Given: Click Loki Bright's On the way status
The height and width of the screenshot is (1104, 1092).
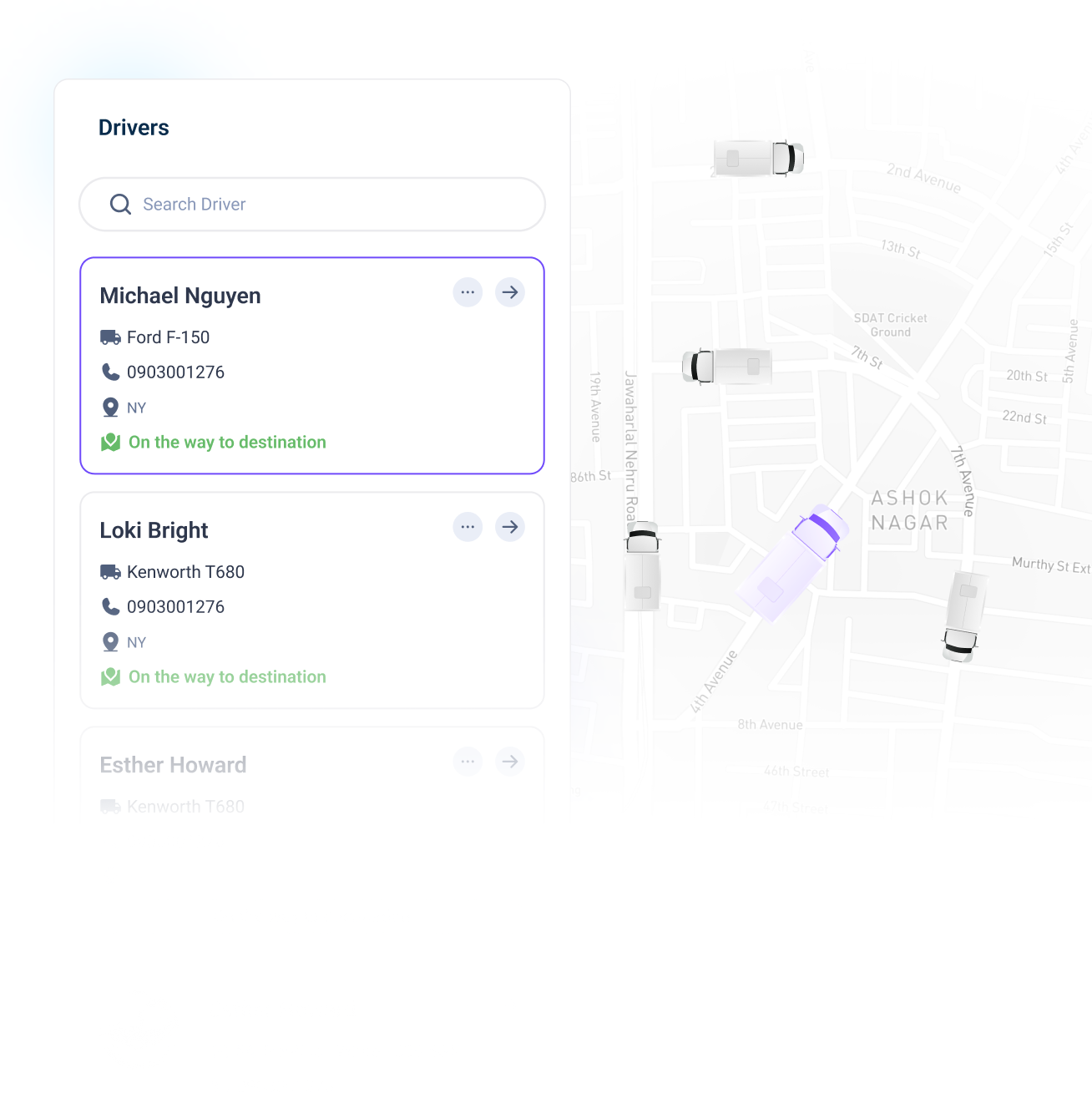Looking at the screenshot, I should click(x=227, y=677).
